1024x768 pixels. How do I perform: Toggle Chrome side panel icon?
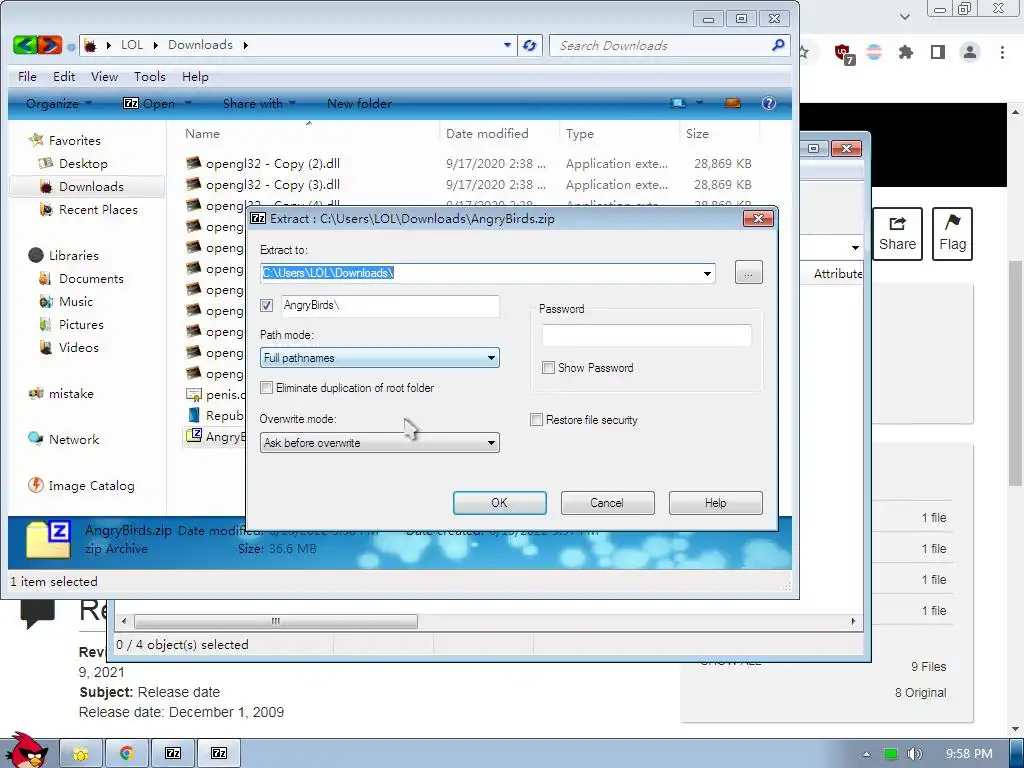pos(938,52)
